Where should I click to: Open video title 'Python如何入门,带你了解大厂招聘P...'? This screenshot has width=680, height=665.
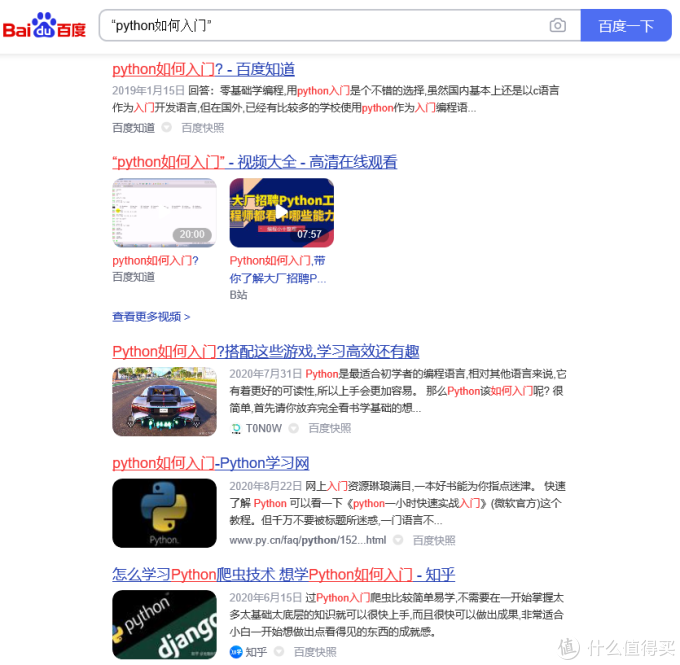pyautogui.click(x=278, y=269)
